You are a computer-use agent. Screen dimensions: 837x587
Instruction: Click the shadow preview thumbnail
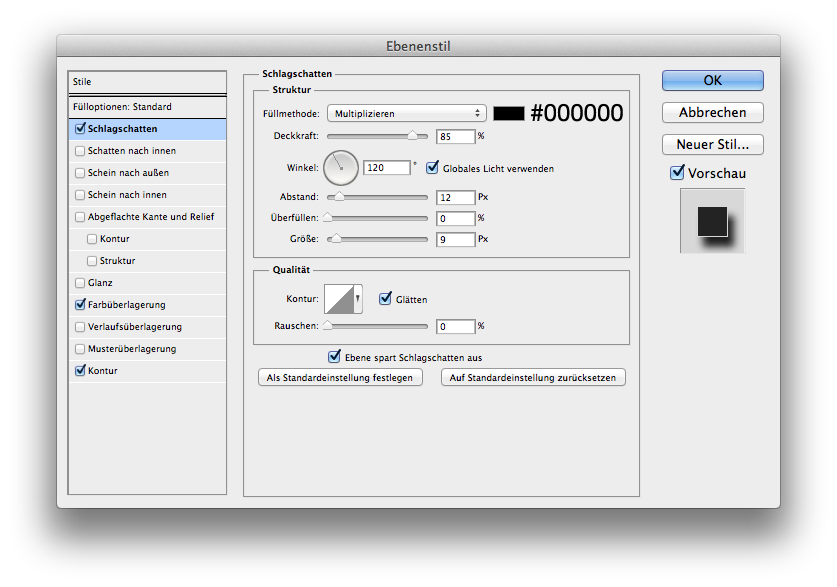pos(711,221)
